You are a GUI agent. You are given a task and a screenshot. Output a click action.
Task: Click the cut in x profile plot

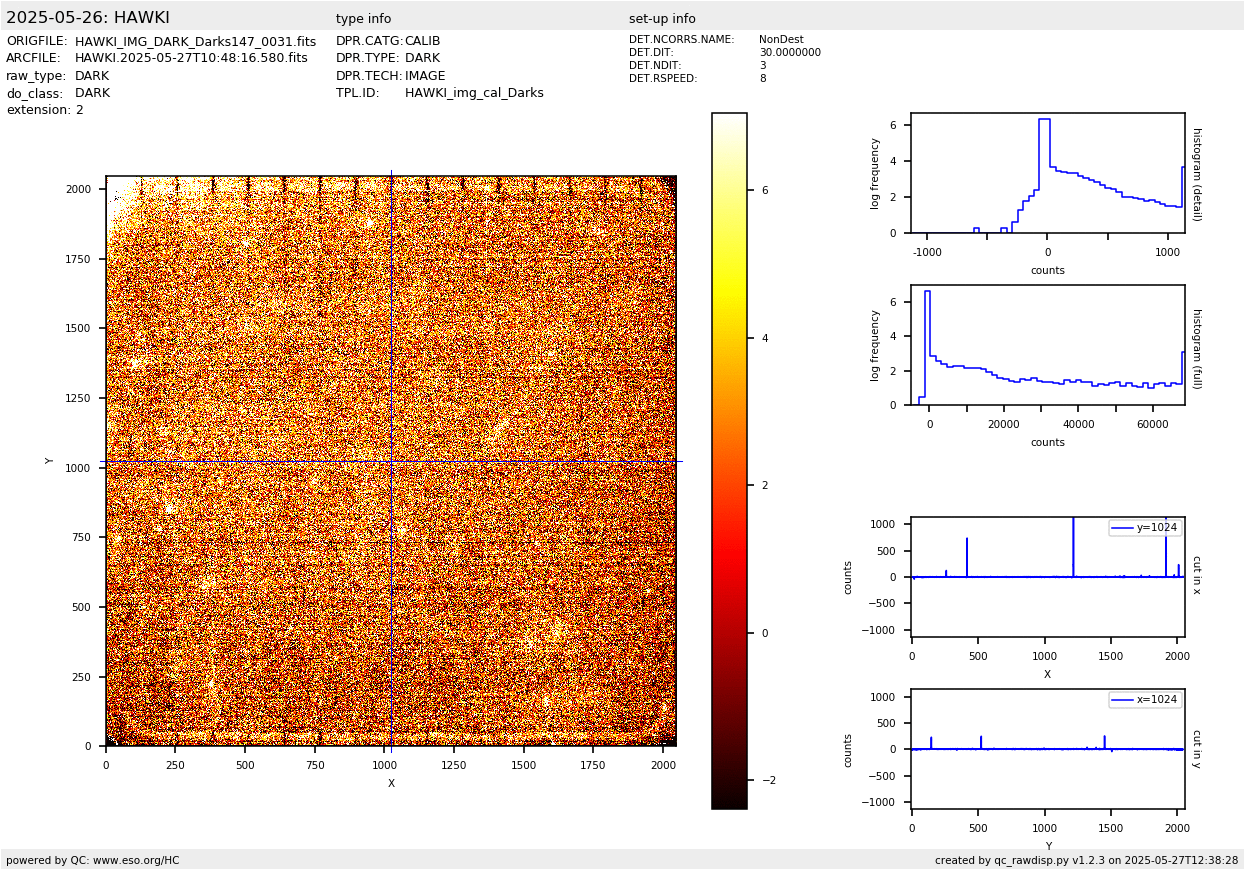click(1047, 577)
